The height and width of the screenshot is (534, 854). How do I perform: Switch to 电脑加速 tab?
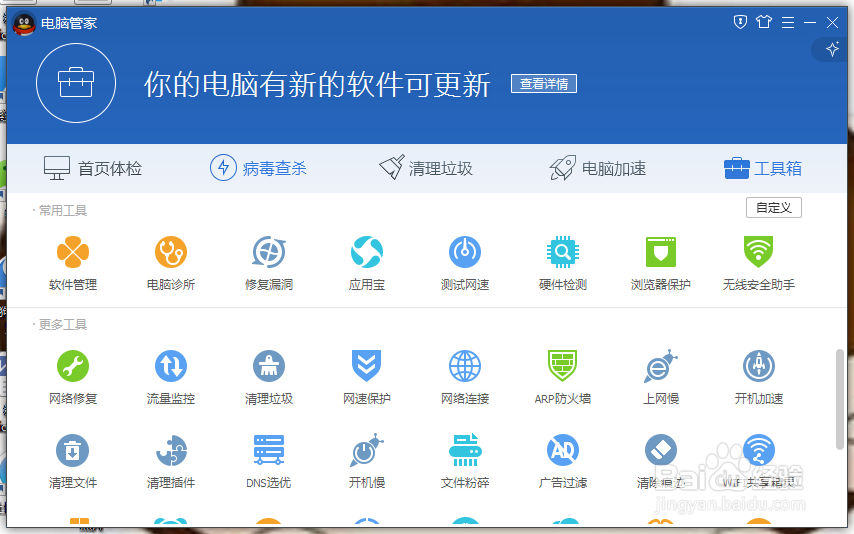coord(597,168)
